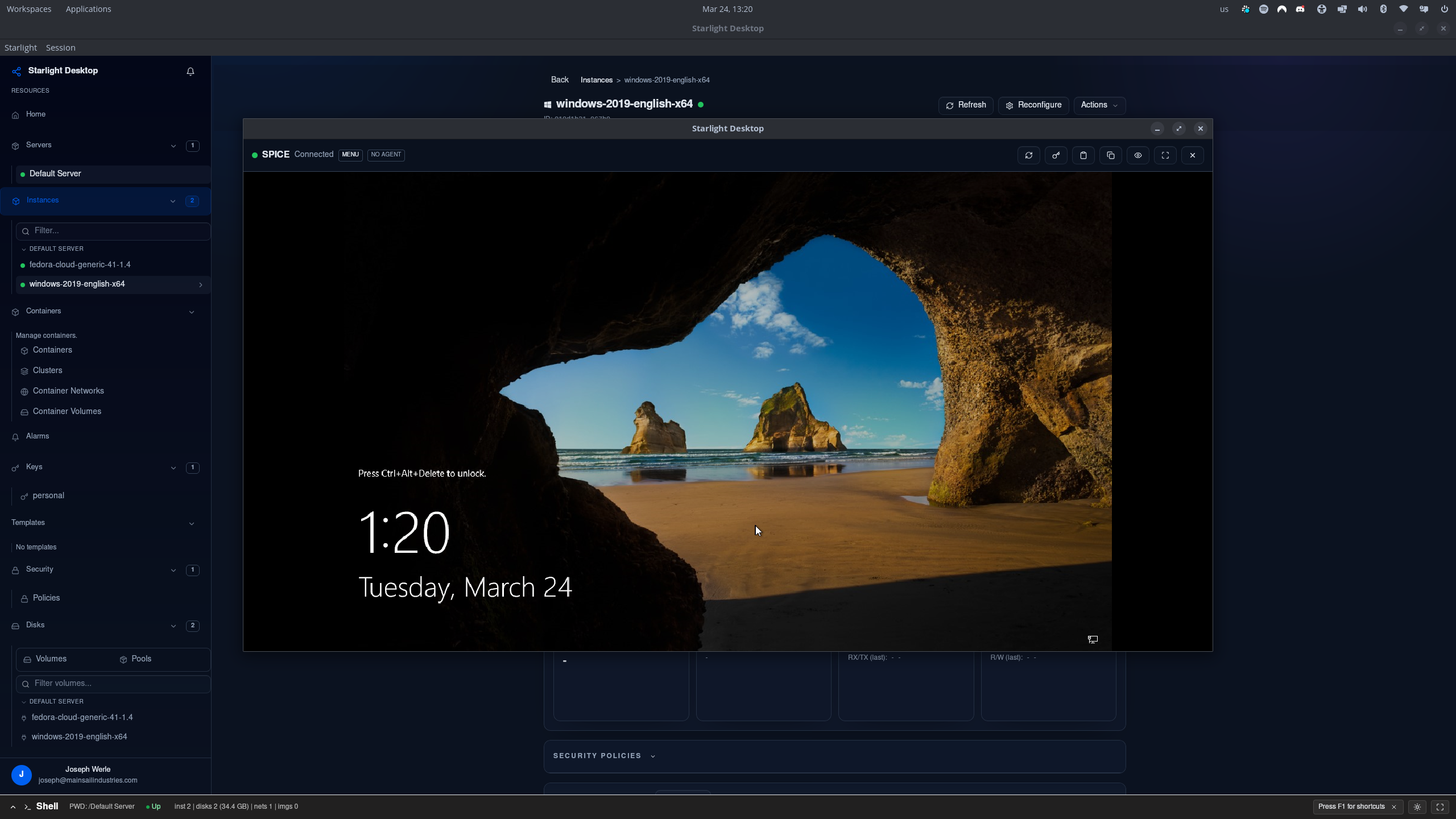Select the fedora-cloud-generic-41-1.4 instance
This screenshot has width=1456, height=819.
[80, 264]
